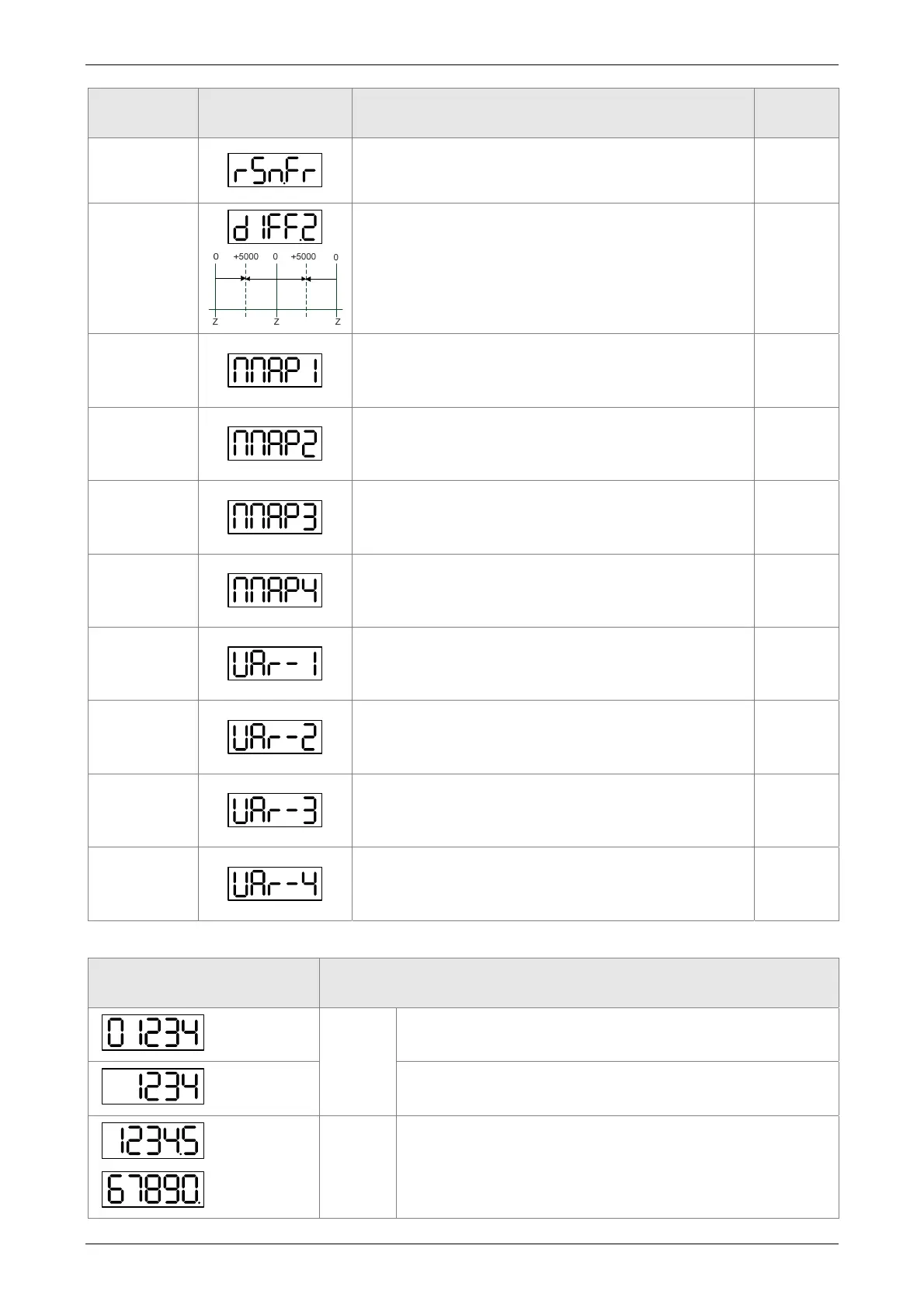This screenshot has width=924, height=1308.
Task: Click the UAr-1 display image
Action: [275, 663]
